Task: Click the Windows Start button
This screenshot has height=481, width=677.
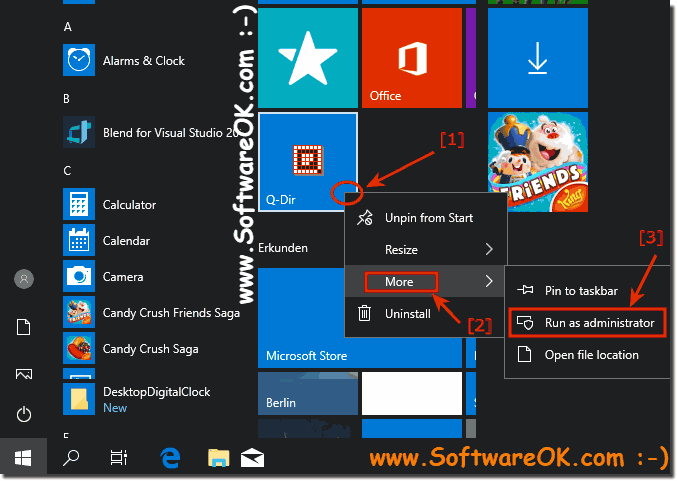Action: (23, 458)
